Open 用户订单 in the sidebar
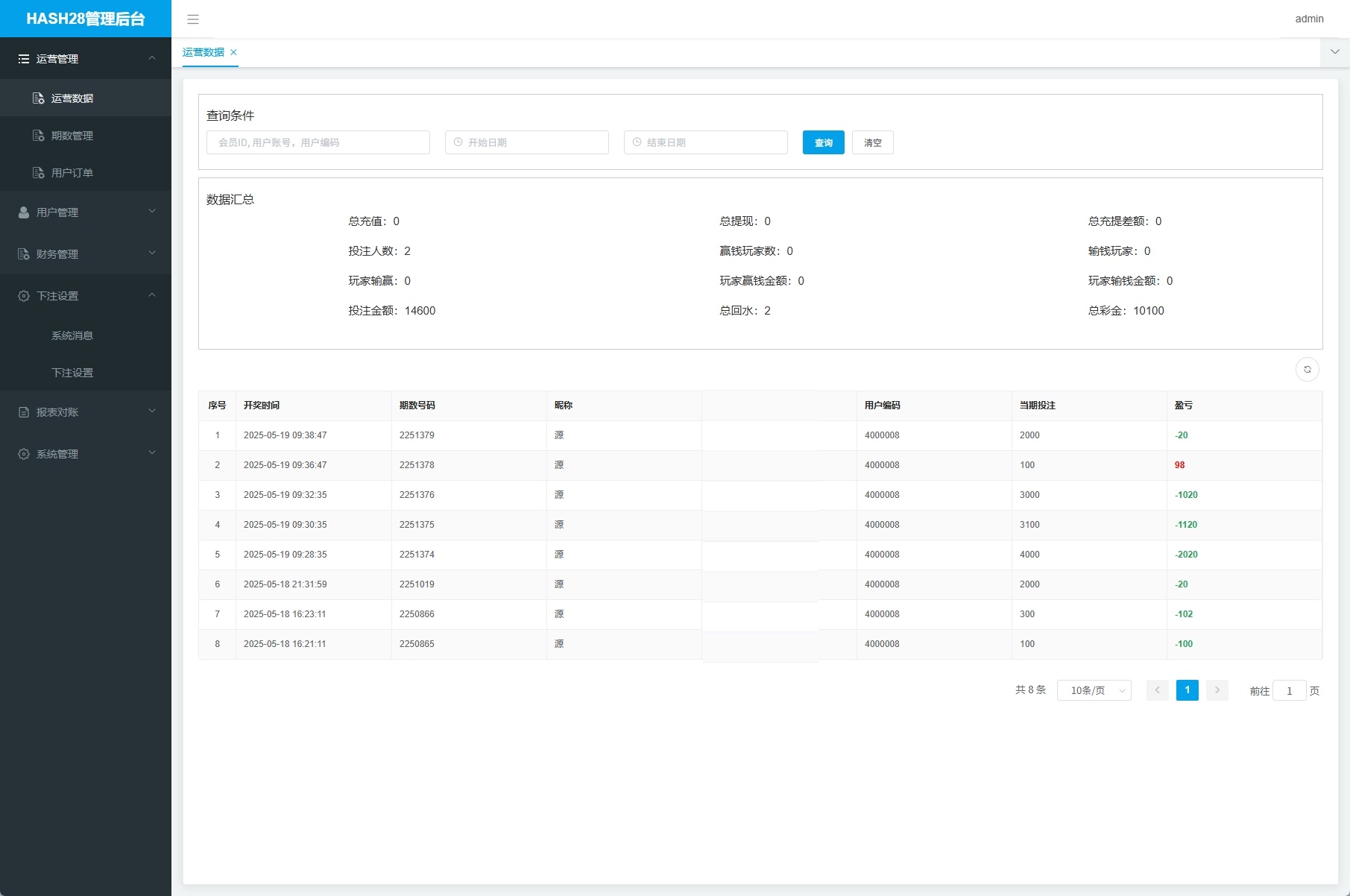This screenshot has height=896, width=1350. (x=72, y=173)
